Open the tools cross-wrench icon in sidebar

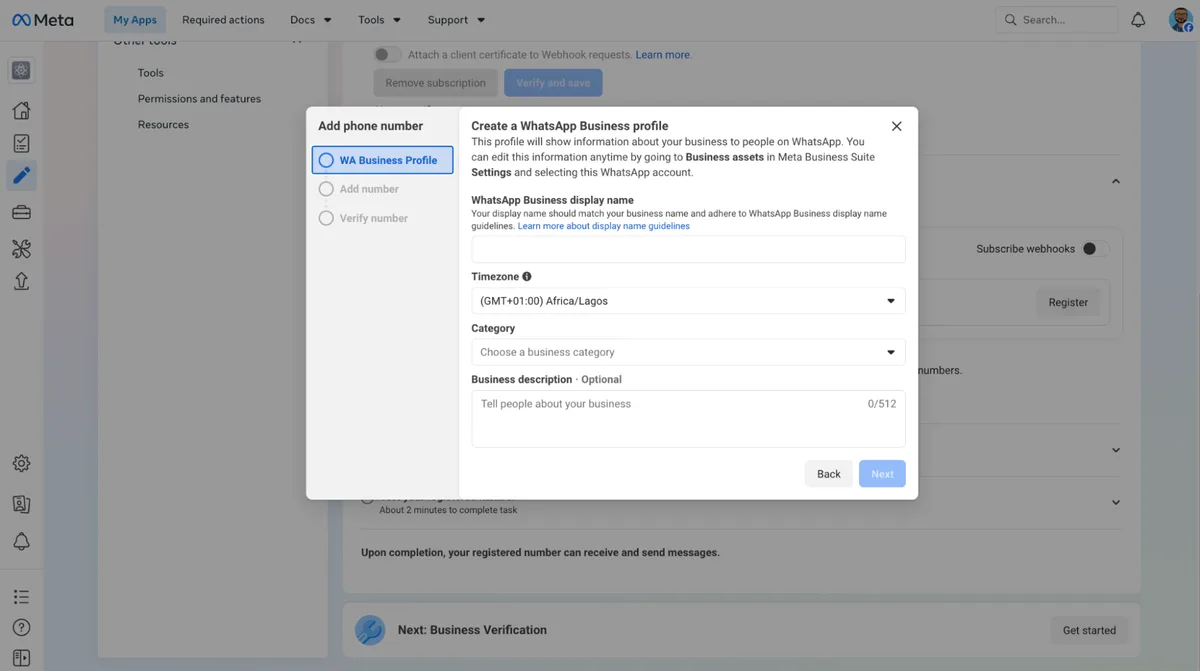click(21, 248)
